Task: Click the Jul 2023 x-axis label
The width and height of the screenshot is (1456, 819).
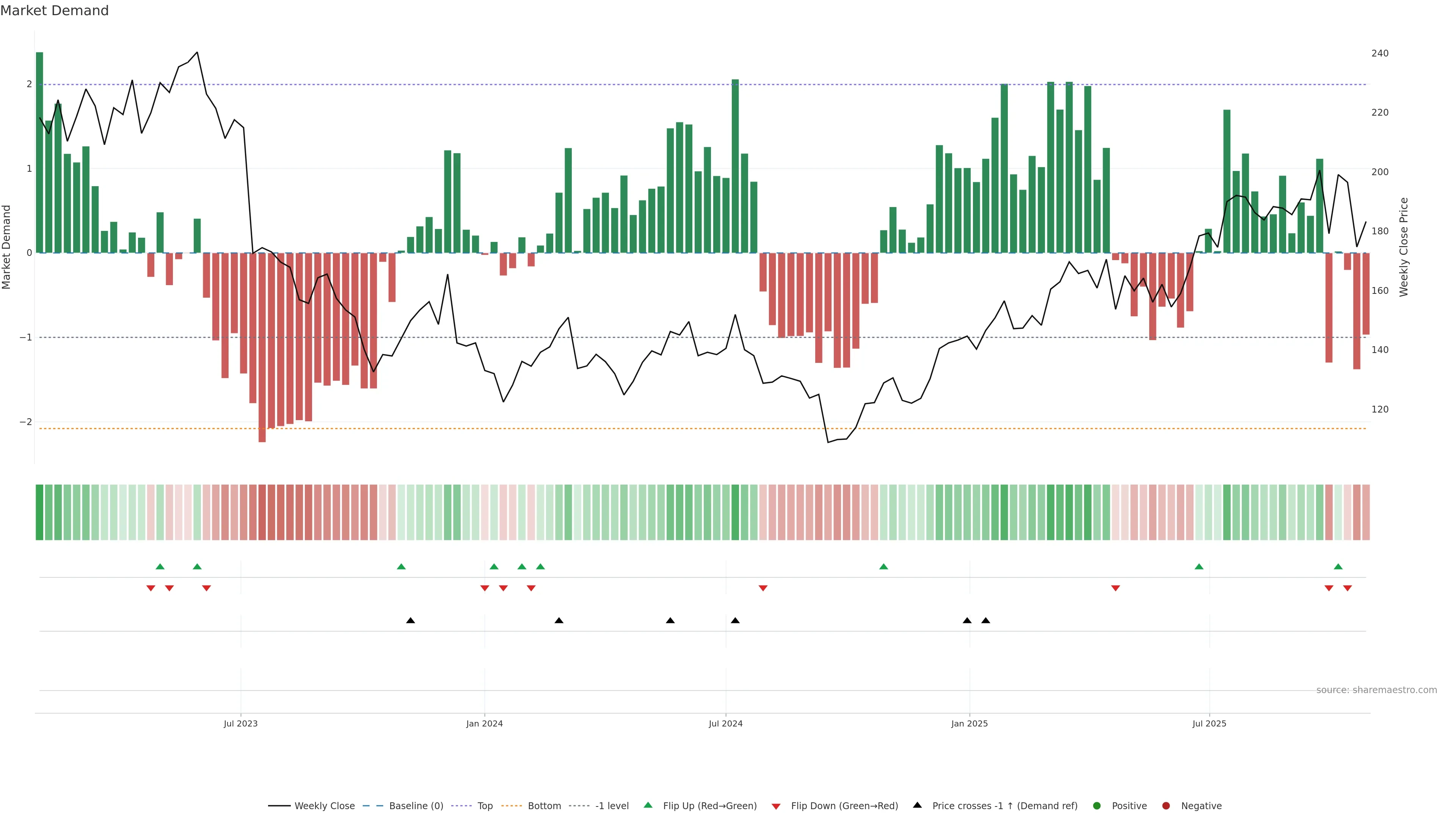Action: coord(240,723)
